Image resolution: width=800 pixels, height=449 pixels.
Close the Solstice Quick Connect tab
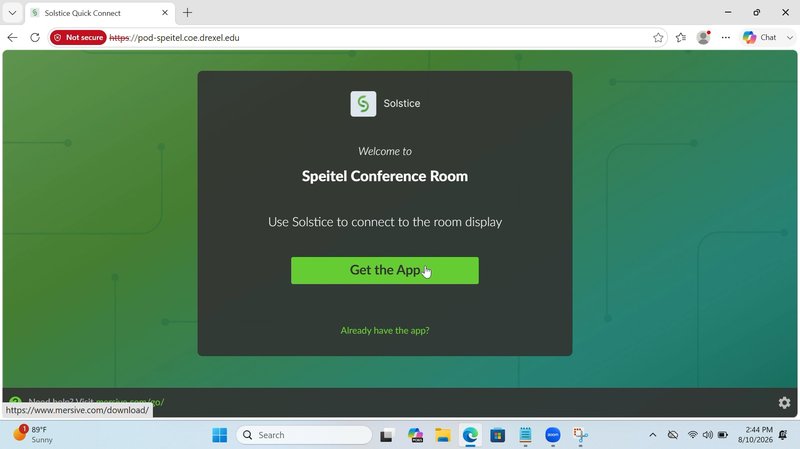coord(165,13)
